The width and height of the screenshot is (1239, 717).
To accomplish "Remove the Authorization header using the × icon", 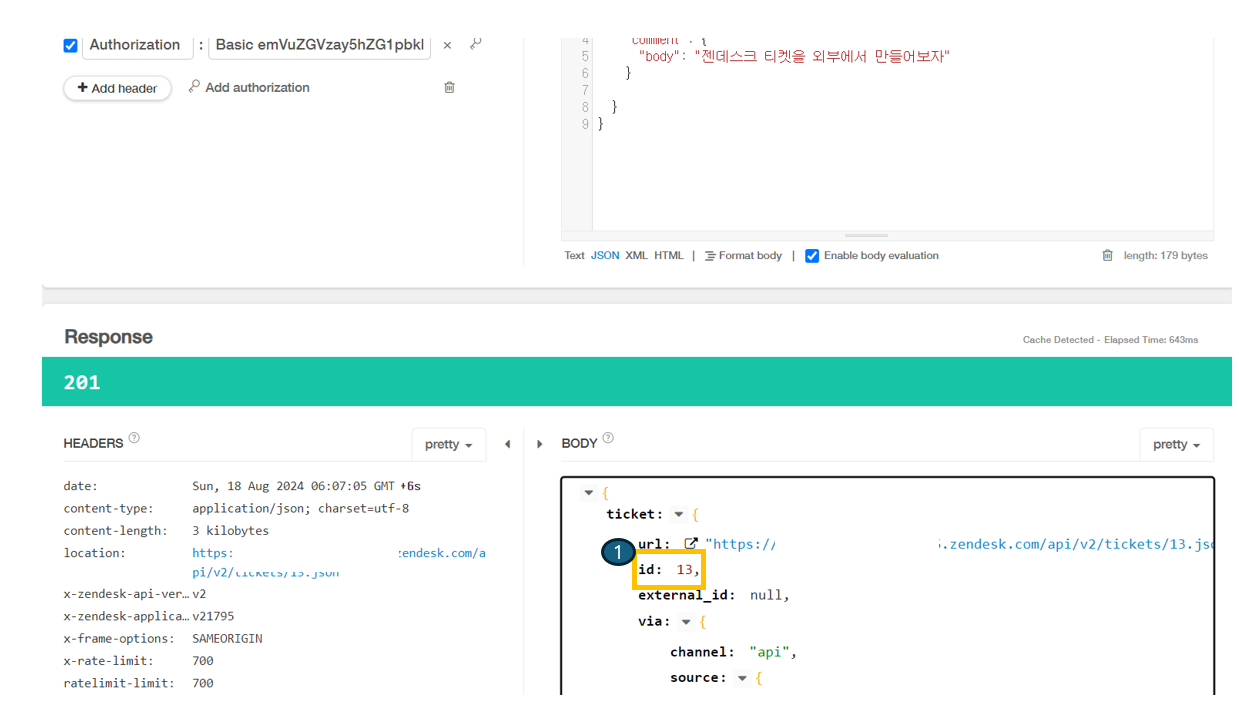I will click(x=447, y=45).
